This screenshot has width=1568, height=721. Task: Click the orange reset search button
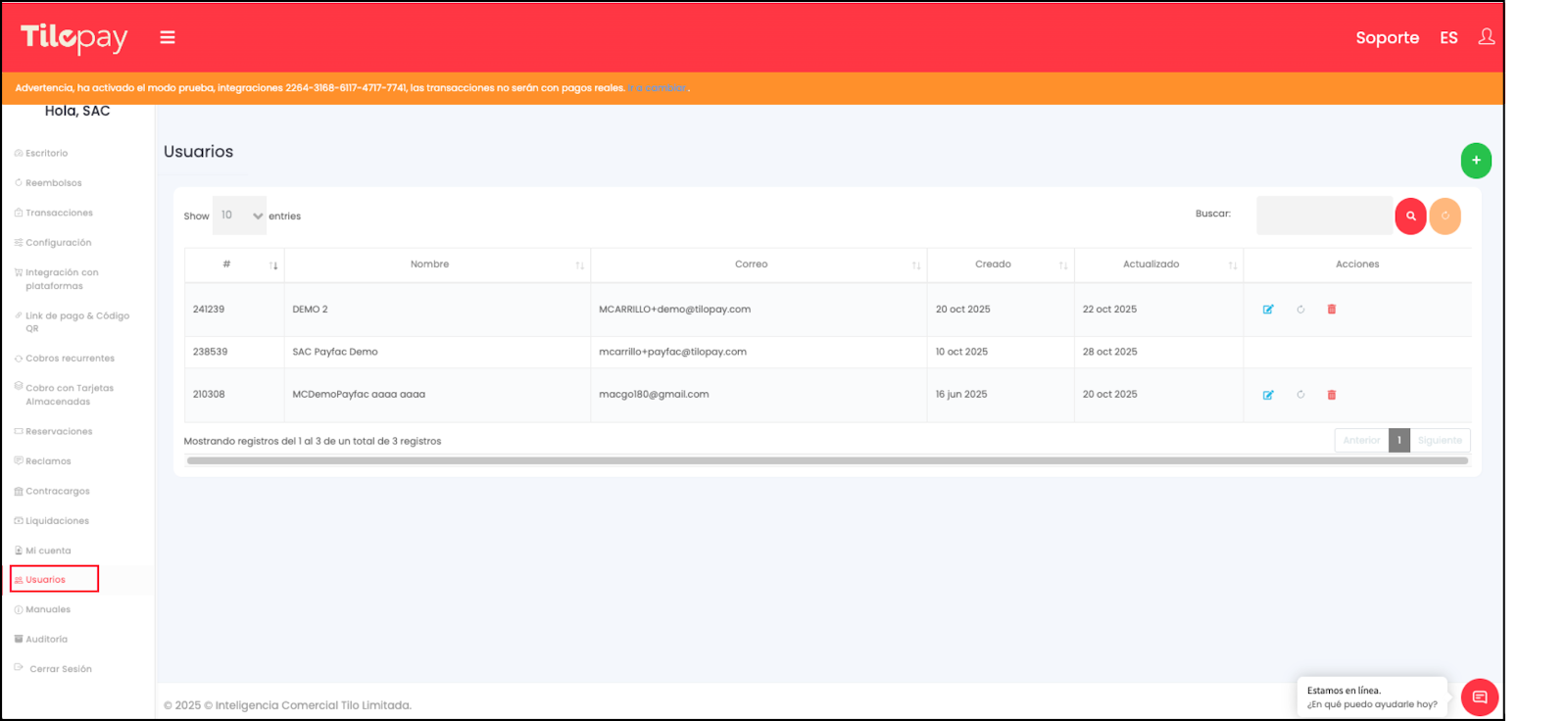tap(1445, 216)
